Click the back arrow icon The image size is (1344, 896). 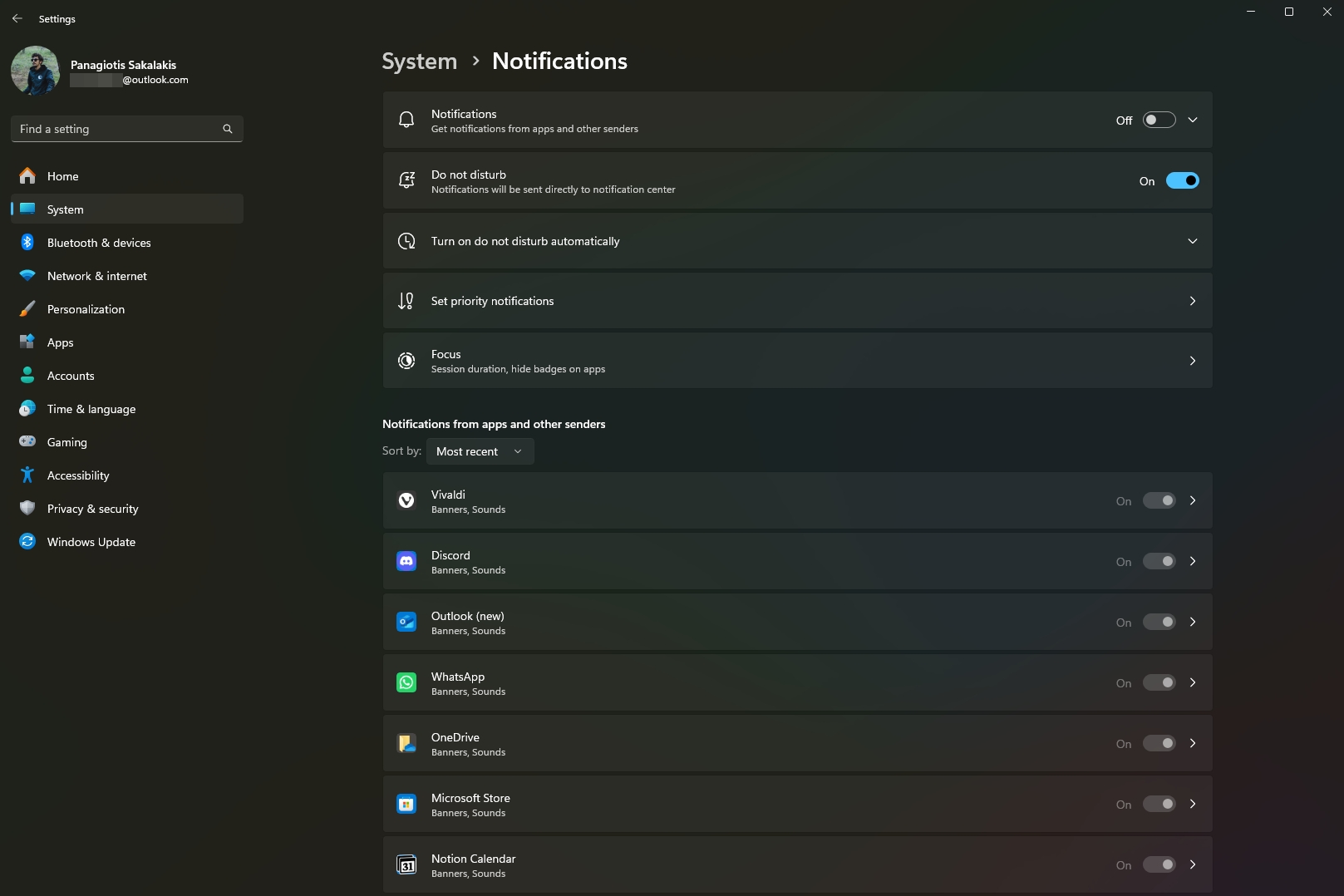point(17,18)
